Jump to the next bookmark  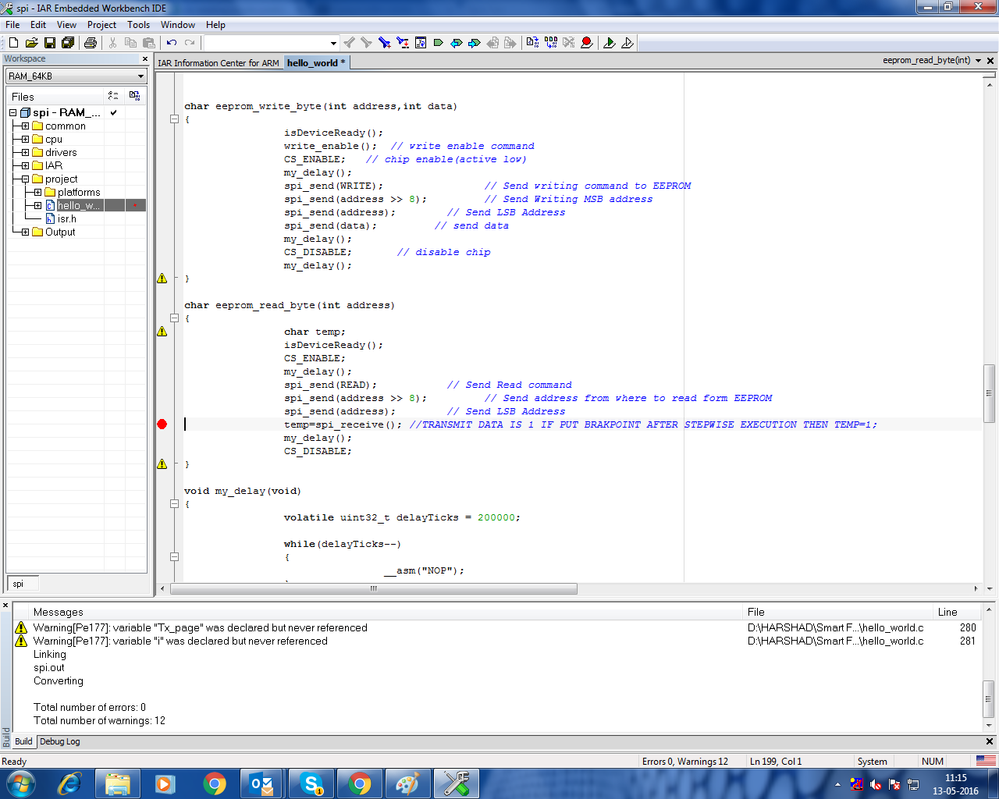click(x=474, y=43)
